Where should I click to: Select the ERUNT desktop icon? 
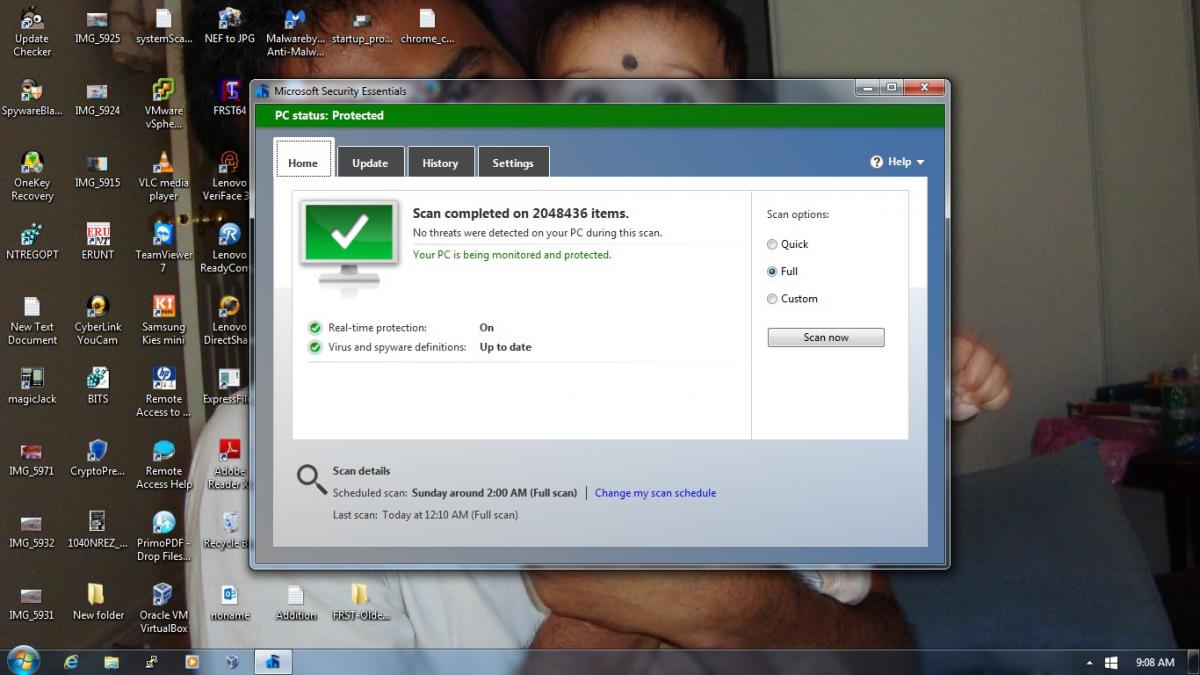pos(98,241)
